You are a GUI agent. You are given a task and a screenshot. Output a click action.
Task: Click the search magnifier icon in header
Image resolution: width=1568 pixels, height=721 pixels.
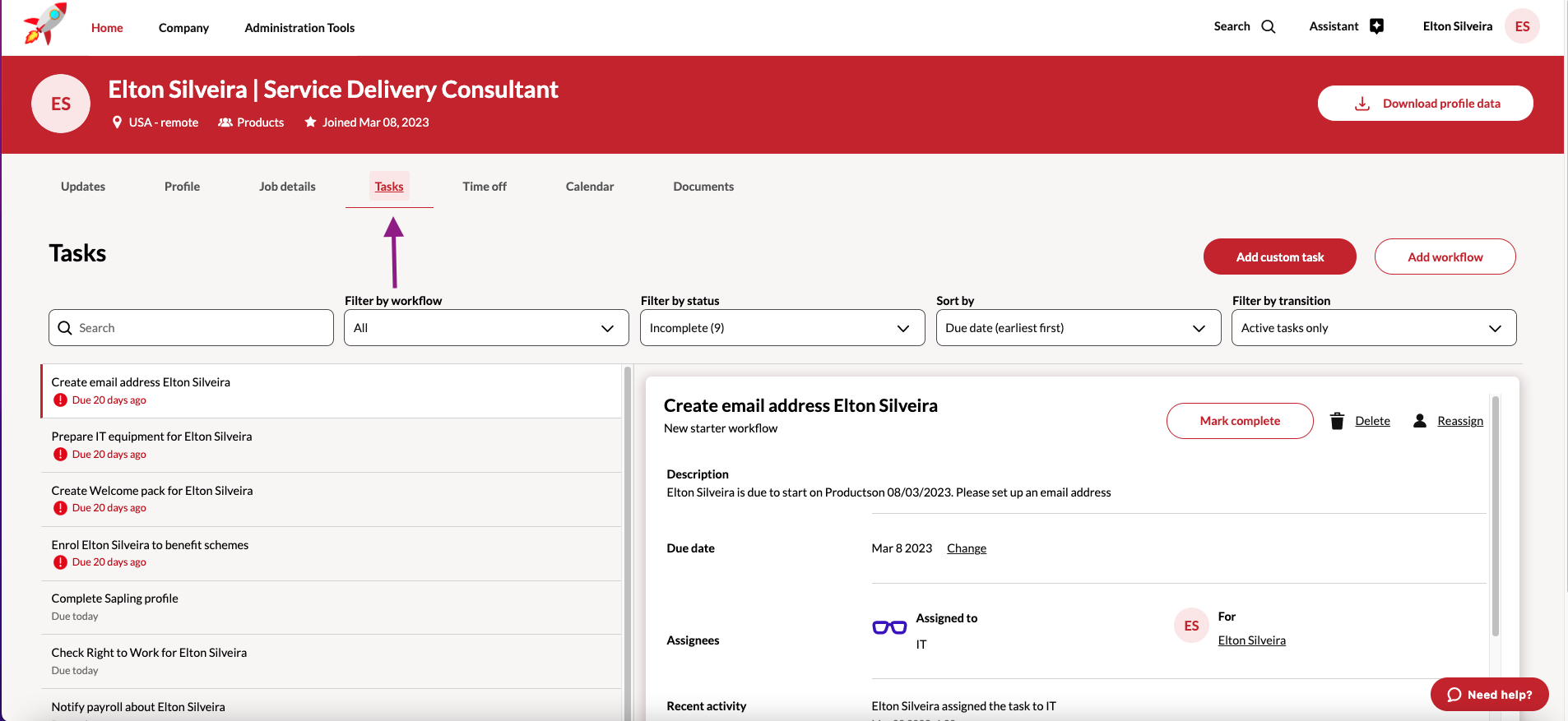click(x=1269, y=26)
